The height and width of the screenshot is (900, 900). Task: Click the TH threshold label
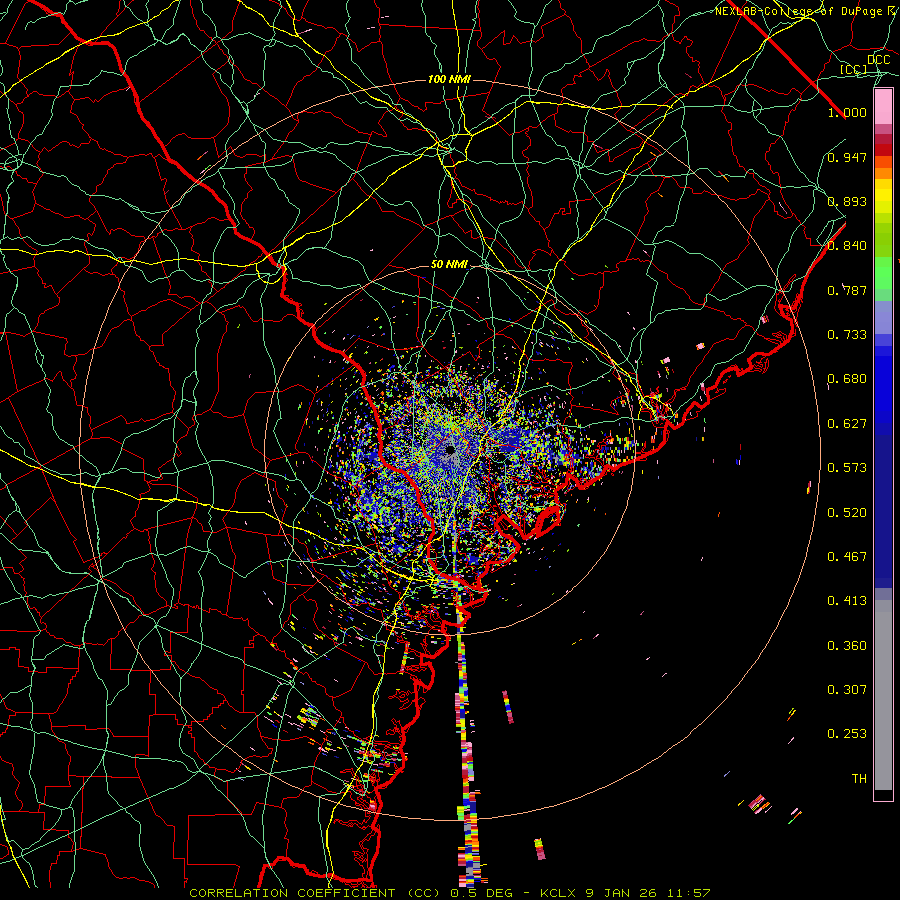click(x=859, y=779)
